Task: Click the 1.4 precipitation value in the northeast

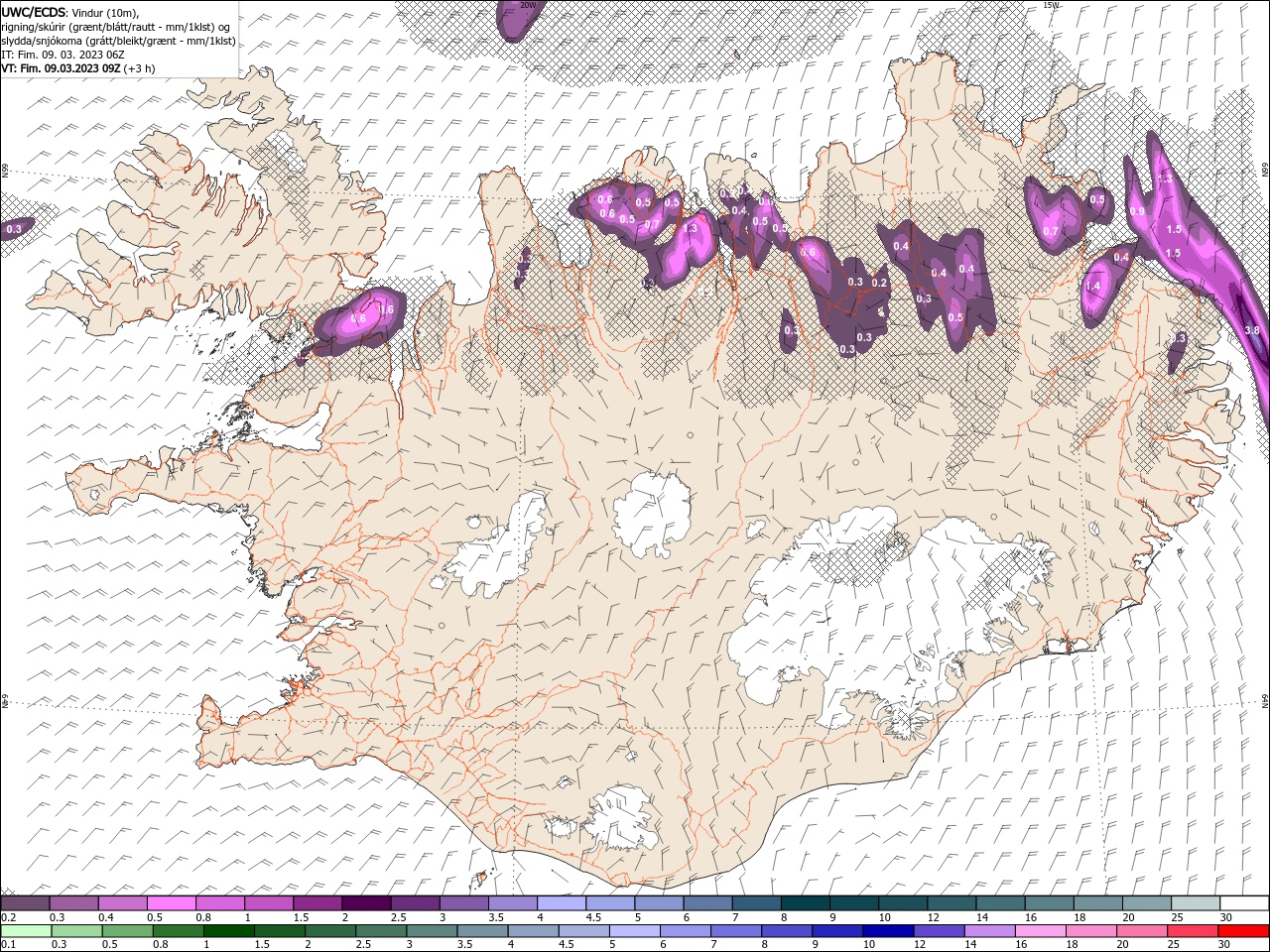Action: tap(1093, 287)
